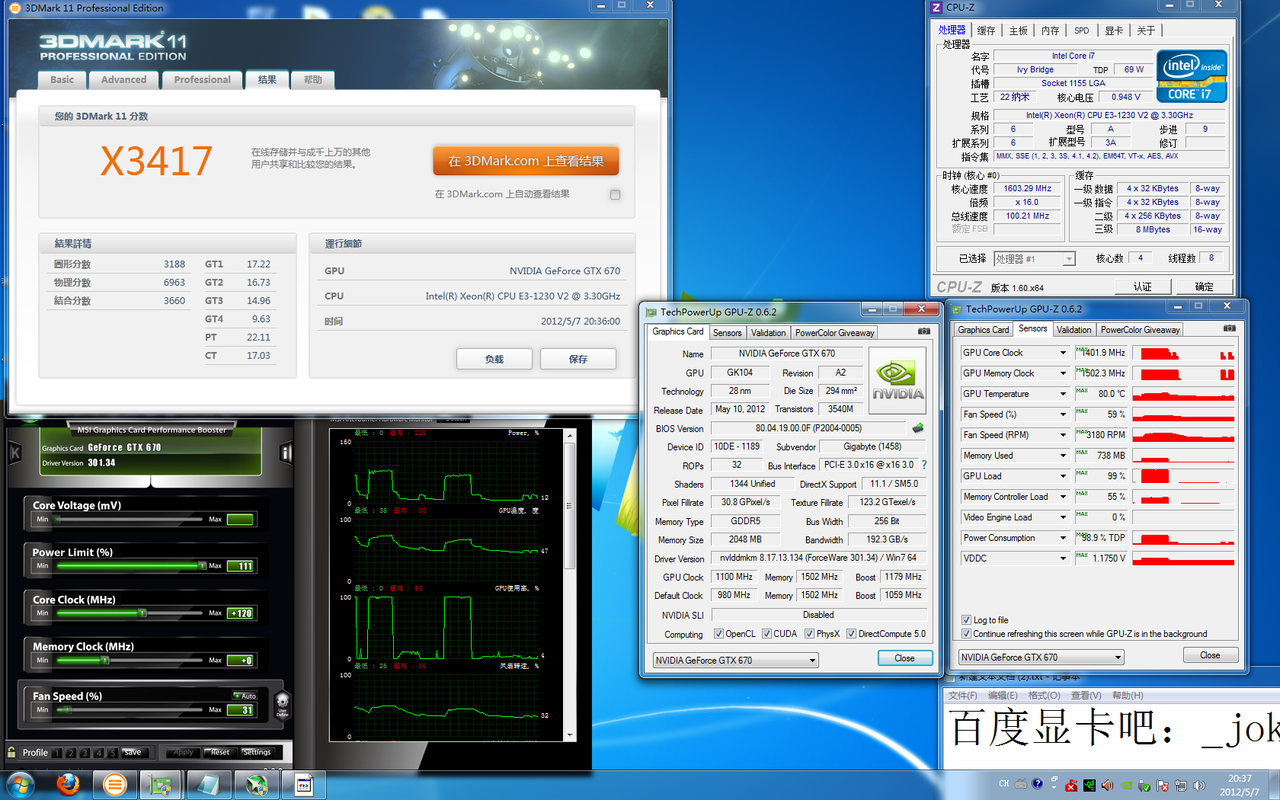1280x800 pixels.
Task: Click camera screenshot icon in GPU-Z Graphics Card window
Action: pyautogui.click(x=923, y=331)
